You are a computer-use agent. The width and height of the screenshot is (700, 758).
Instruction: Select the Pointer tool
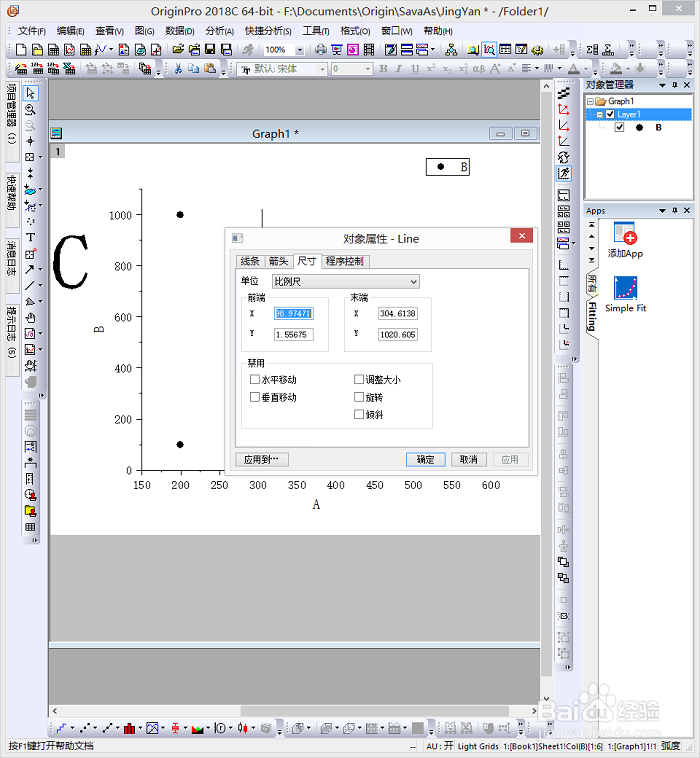point(30,93)
